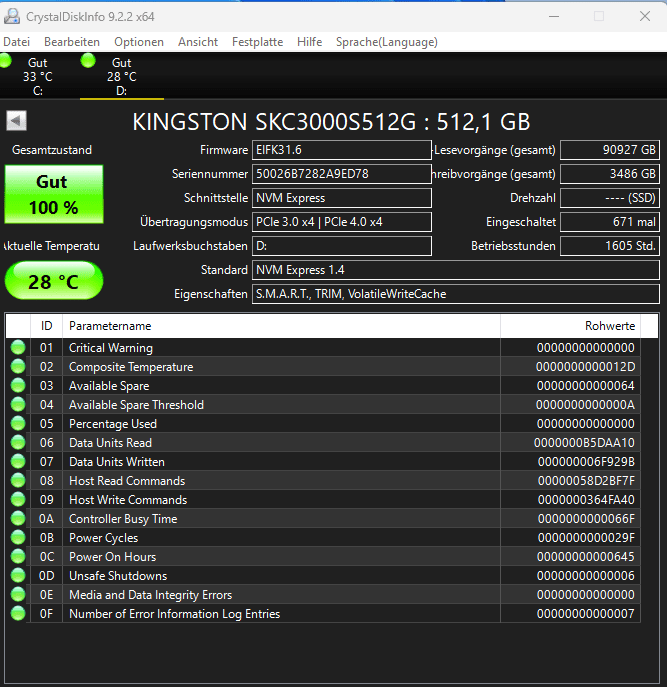Image resolution: width=667 pixels, height=687 pixels.
Task: Click the Schnittstelle field NVM Express
Action: point(342,198)
